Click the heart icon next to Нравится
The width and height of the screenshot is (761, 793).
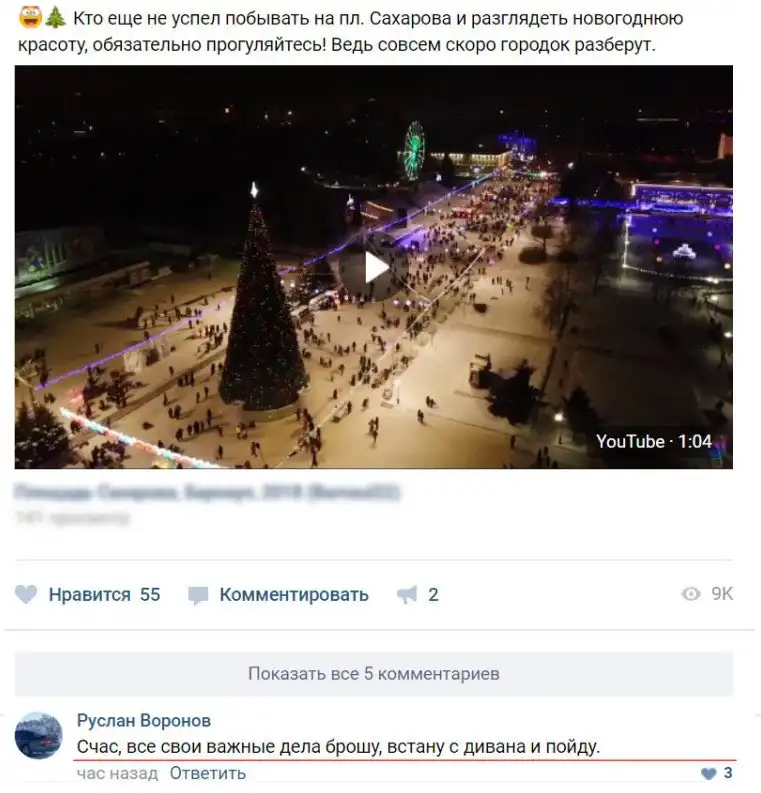[x=26, y=594]
